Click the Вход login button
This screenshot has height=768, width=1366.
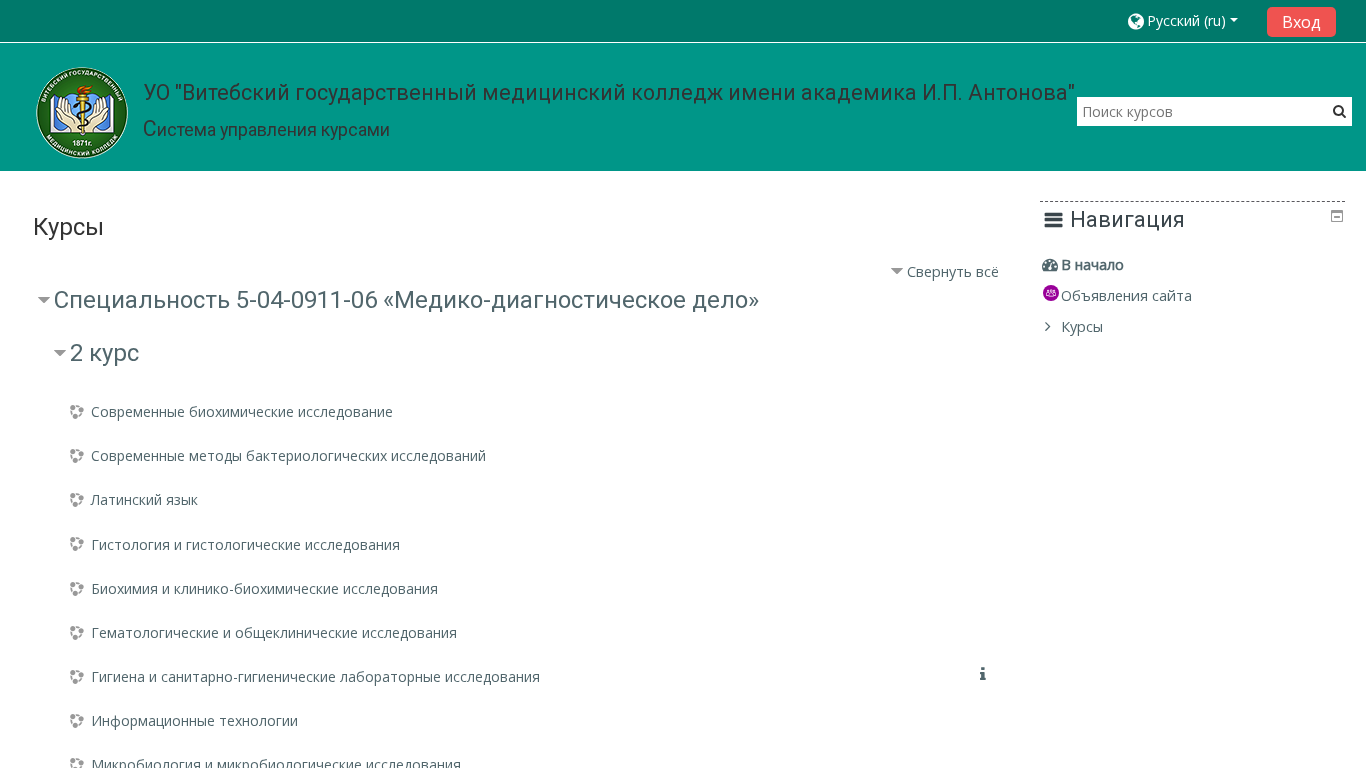(1301, 22)
